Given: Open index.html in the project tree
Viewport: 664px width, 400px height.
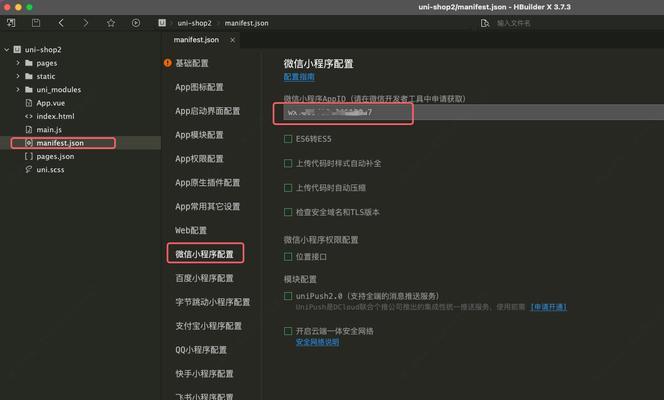Looking at the screenshot, I should pos(55,116).
